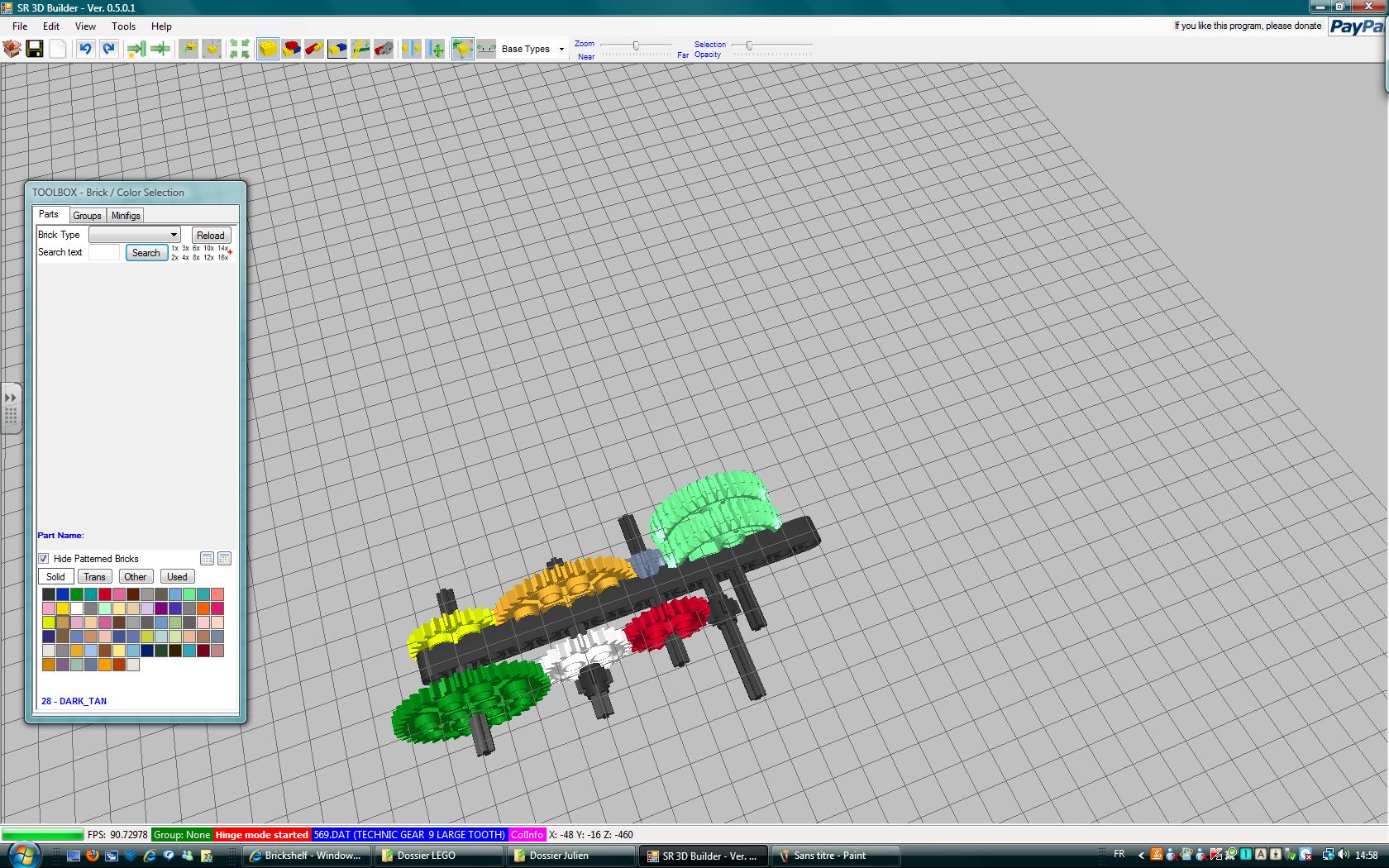Switch to the Minifigs tab
The image size is (1389, 868).
coord(126,216)
